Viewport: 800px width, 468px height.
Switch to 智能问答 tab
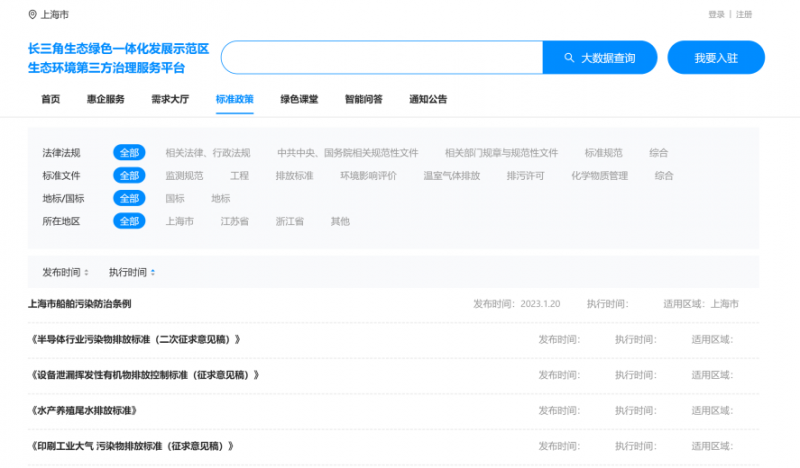pos(363,99)
